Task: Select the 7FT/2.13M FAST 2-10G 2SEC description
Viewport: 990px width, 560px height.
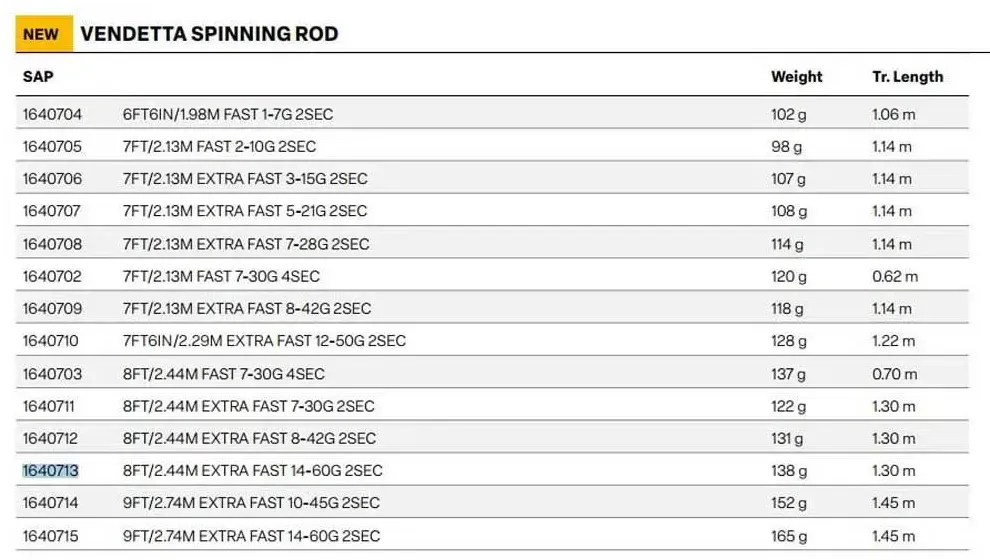Action: [x=219, y=146]
